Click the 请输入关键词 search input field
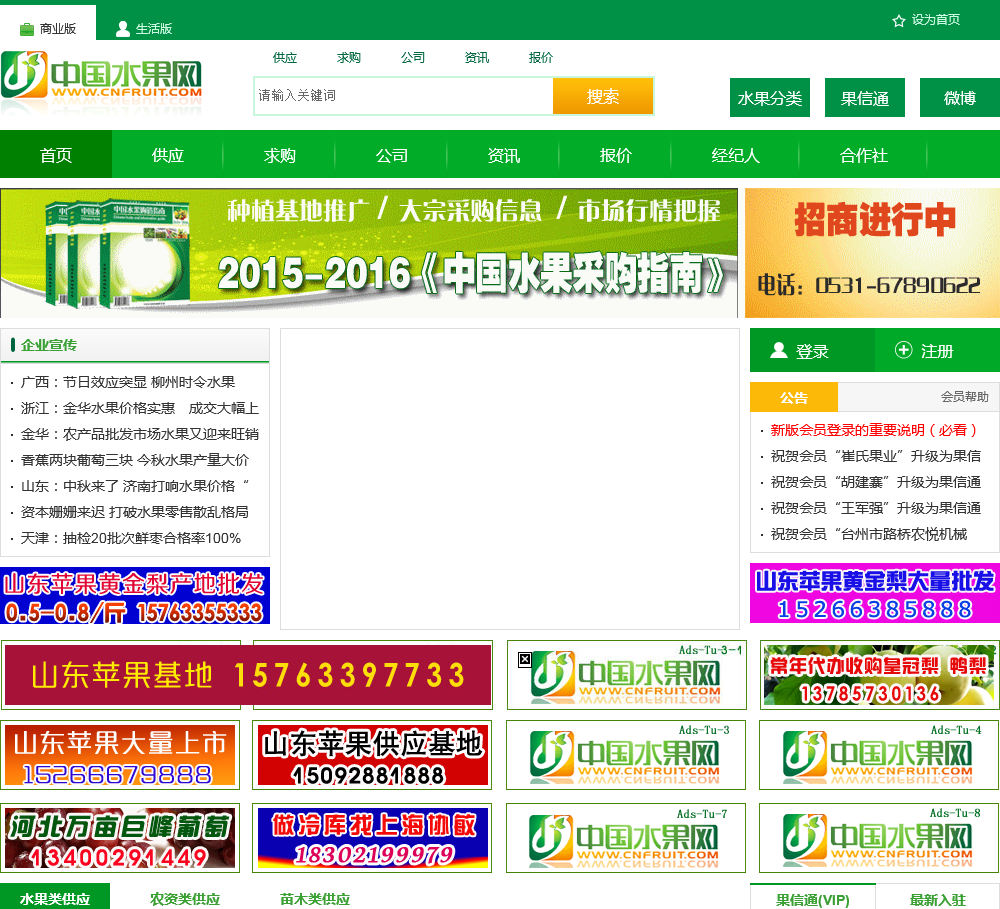1000x909 pixels. (x=404, y=96)
